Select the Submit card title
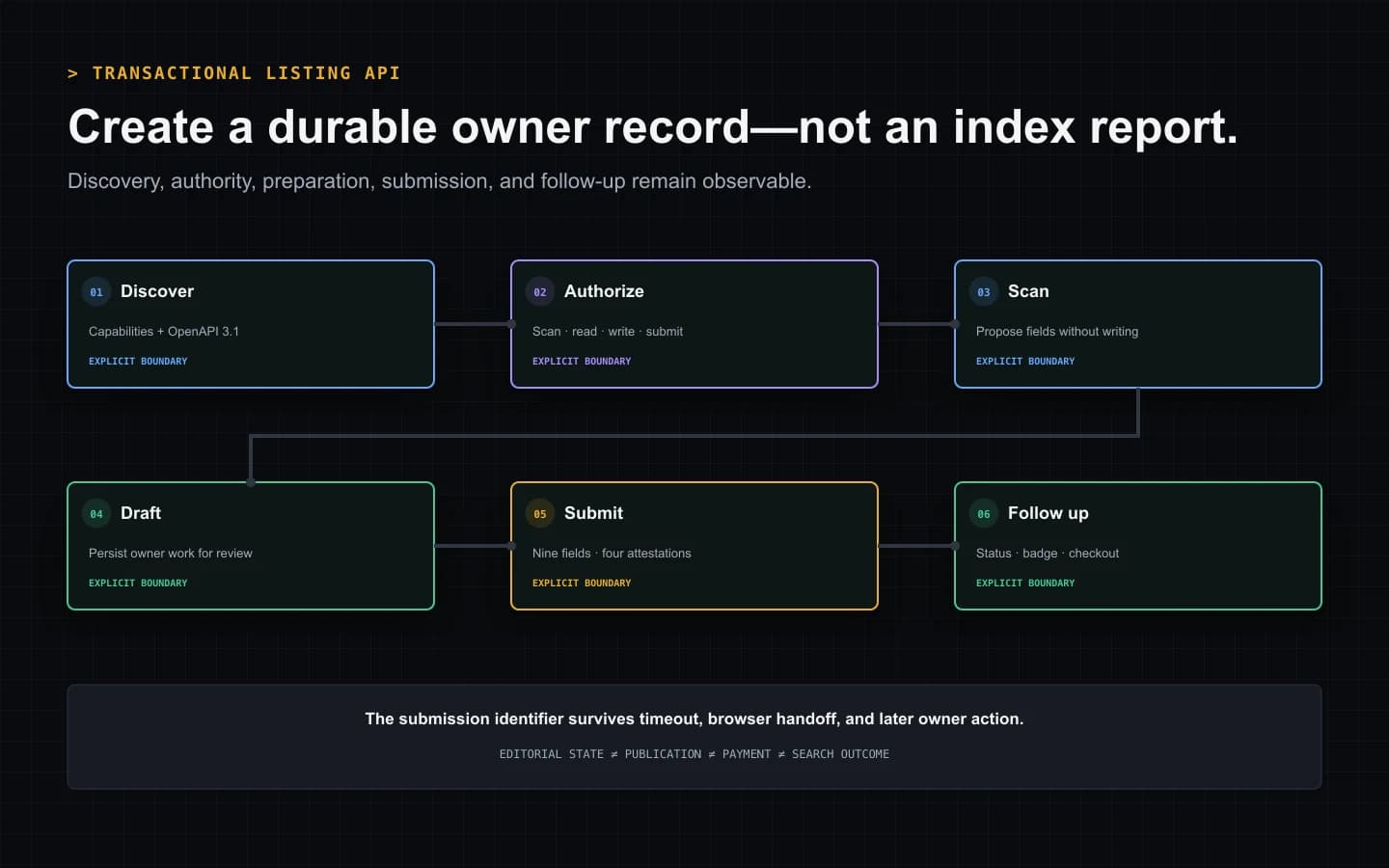The height and width of the screenshot is (868, 1389). (x=593, y=513)
